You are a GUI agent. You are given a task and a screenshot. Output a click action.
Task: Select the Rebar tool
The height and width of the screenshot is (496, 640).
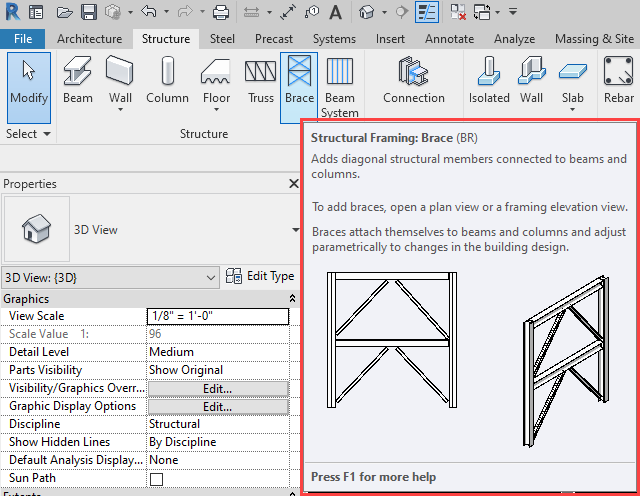[619, 80]
